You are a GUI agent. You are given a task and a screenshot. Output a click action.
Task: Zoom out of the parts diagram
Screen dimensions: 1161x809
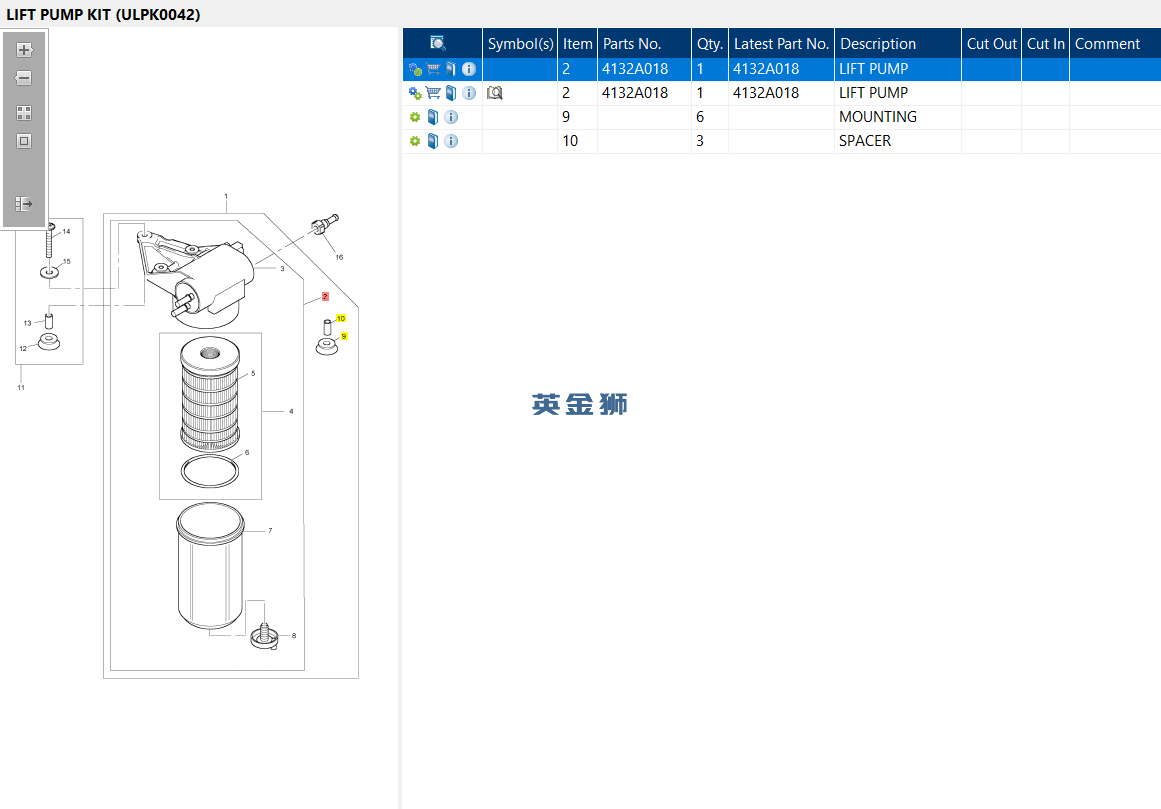(24, 78)
